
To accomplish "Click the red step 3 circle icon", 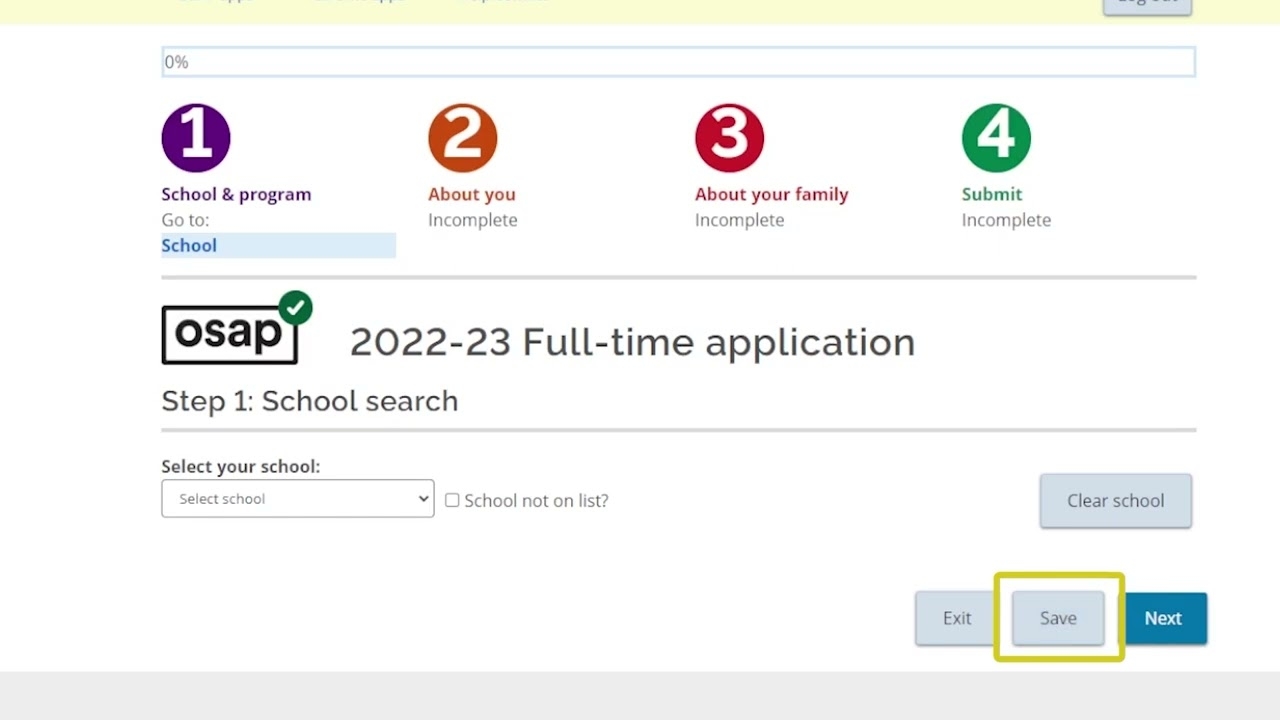I will [x=730, y=138].
